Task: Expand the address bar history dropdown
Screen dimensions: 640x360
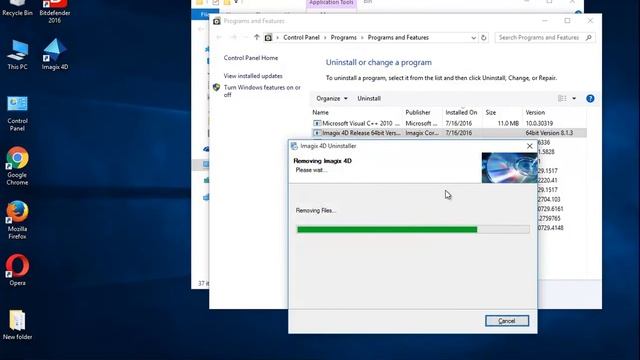Action: 473,38
